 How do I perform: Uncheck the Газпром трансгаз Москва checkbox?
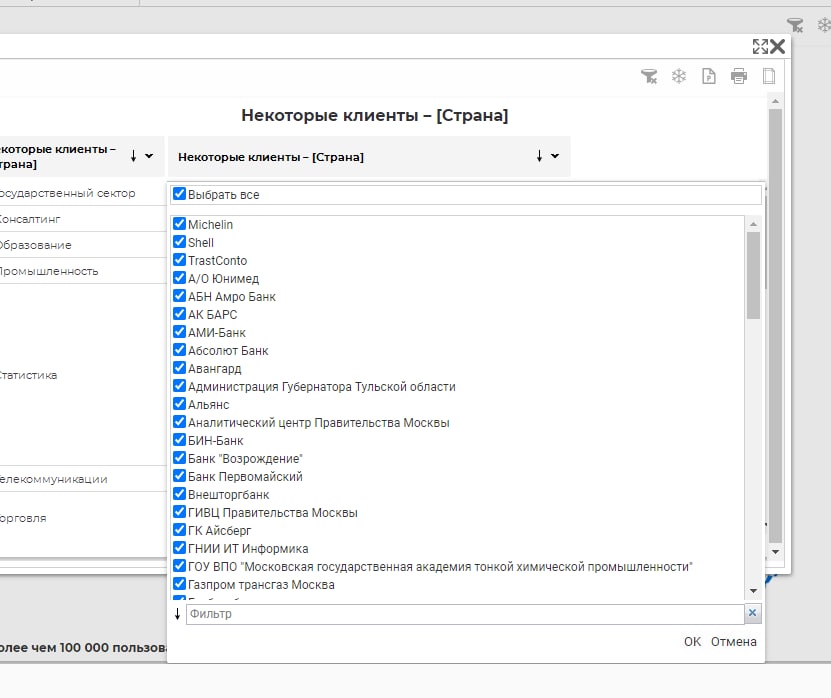click(180, 584)
